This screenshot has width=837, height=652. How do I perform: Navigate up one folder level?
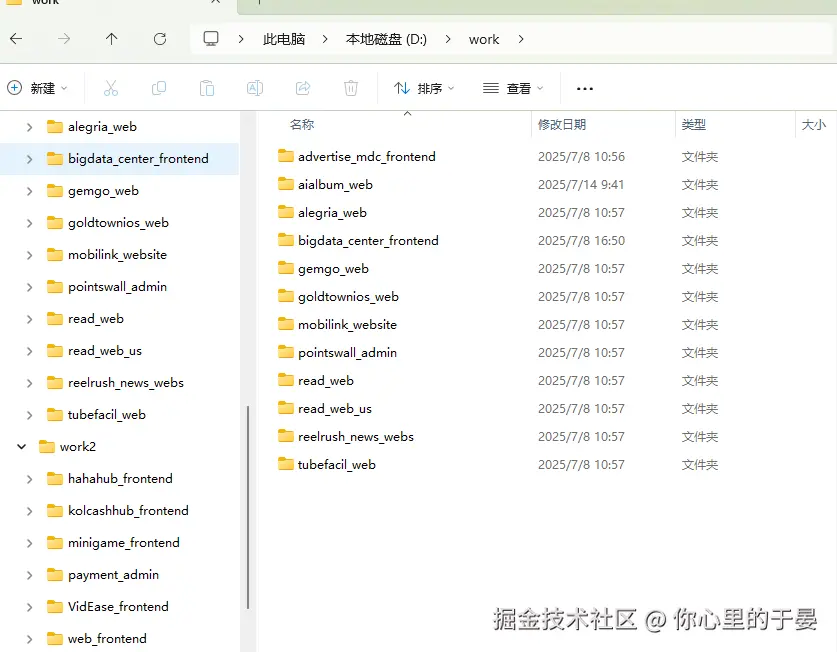point(112,39)
